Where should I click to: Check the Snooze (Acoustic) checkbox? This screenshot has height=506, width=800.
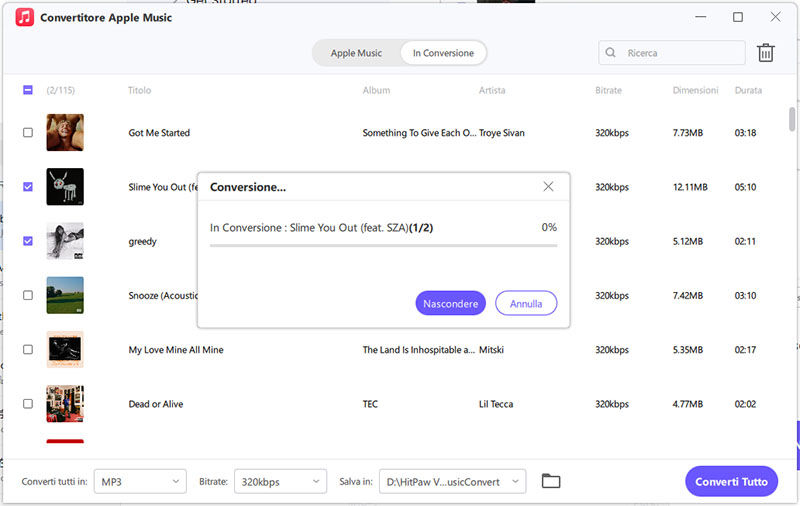[x=28, y=295]
